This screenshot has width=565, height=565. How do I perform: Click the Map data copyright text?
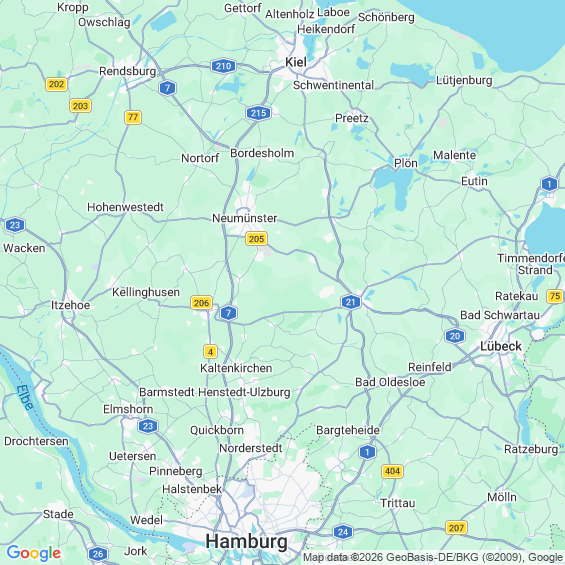433,557
